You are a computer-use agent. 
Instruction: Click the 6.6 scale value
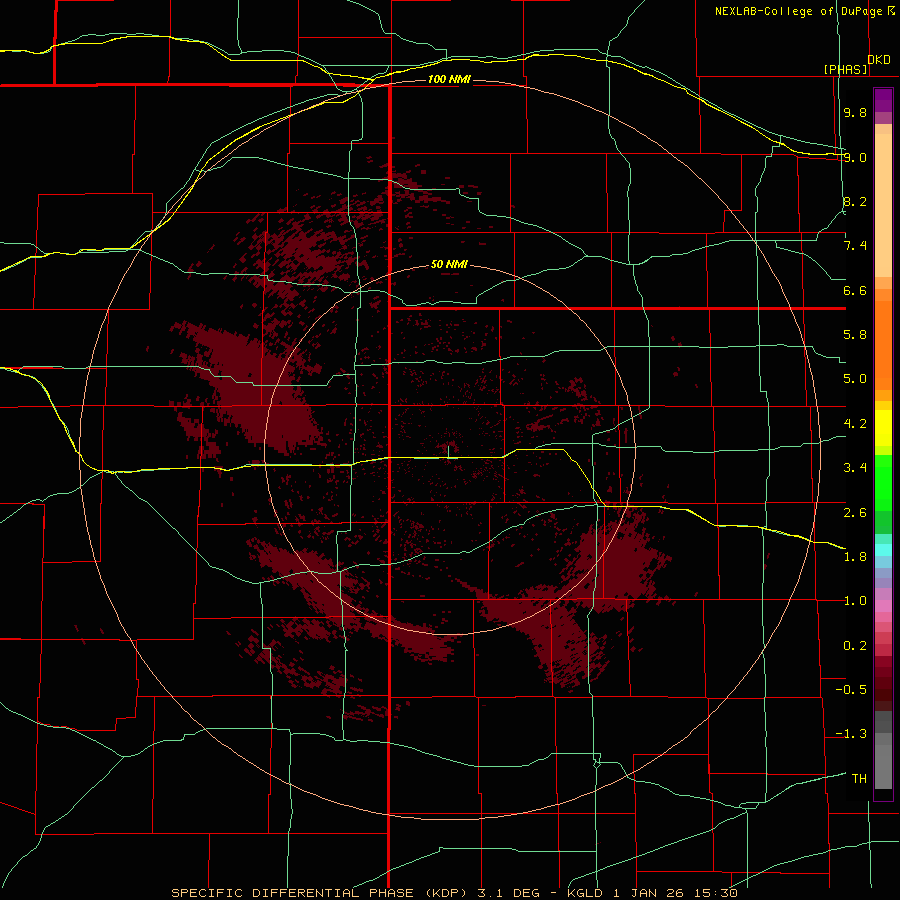click(x=855, y=290)
